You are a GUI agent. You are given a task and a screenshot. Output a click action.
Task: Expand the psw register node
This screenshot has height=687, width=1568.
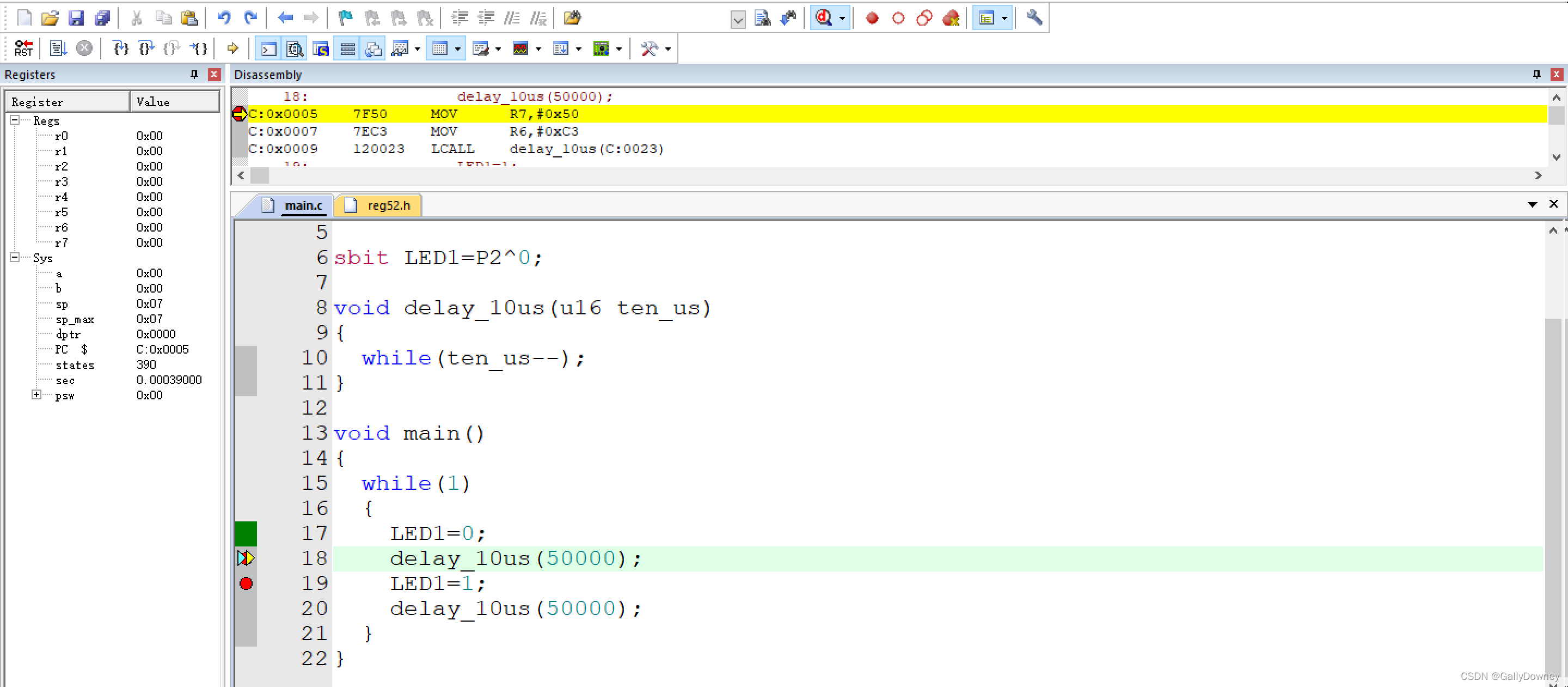[36, 394]
